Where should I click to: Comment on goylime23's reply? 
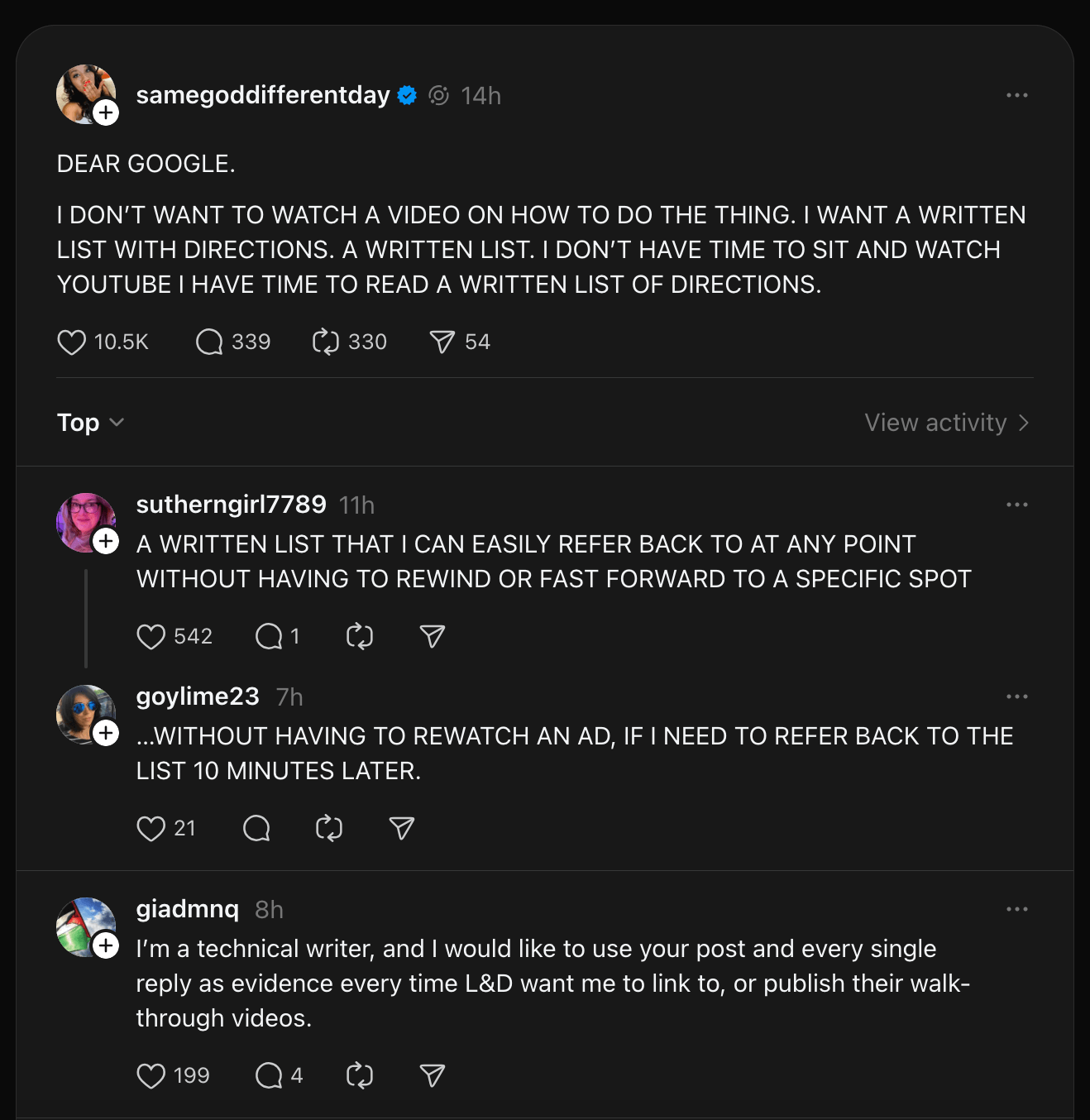256,829
